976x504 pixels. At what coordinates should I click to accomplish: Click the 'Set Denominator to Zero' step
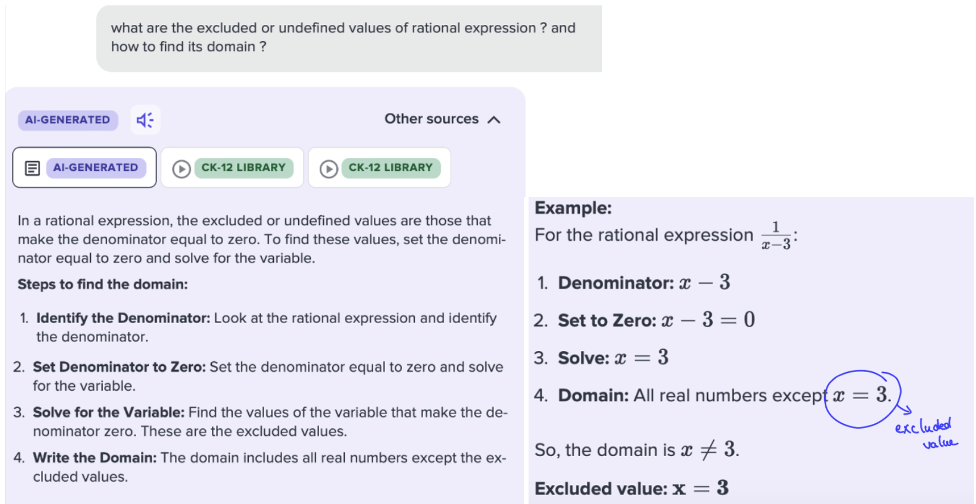click(x=119, y=367)
